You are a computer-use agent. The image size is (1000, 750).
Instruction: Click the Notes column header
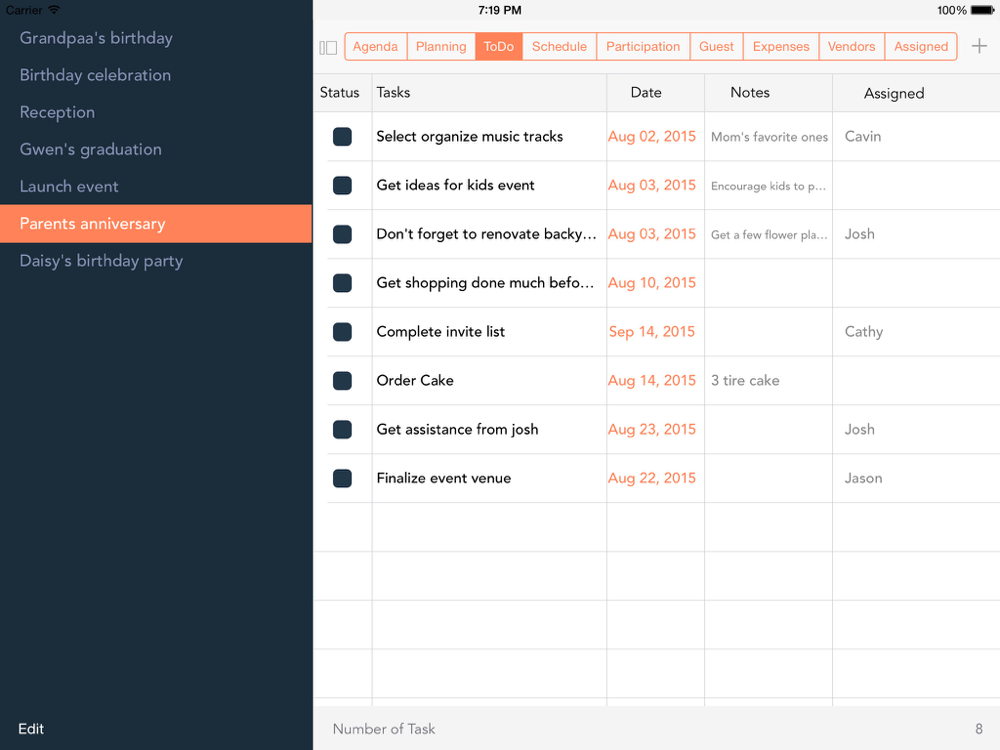point(750,92)
